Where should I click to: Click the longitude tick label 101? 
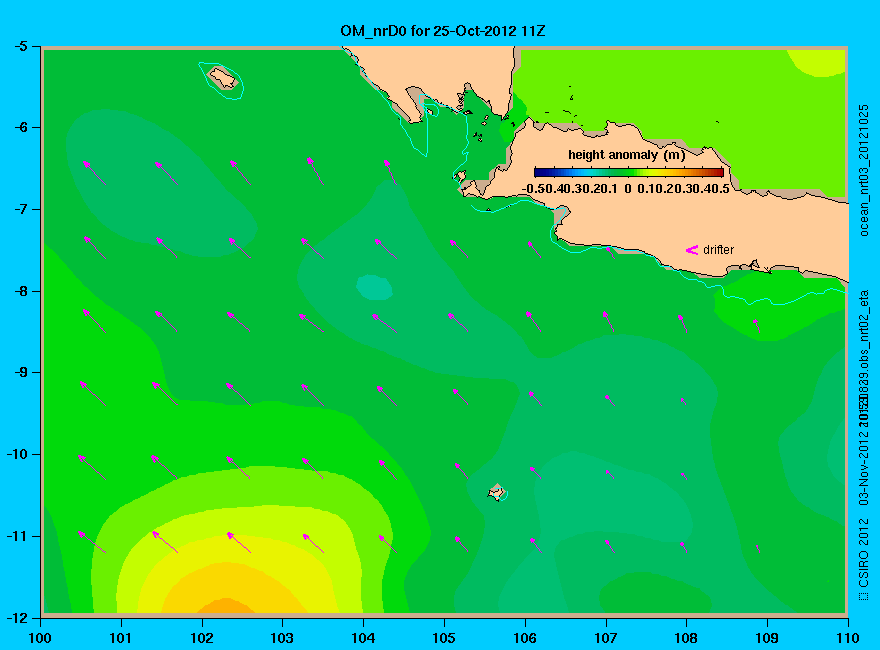tap(121, 638)
